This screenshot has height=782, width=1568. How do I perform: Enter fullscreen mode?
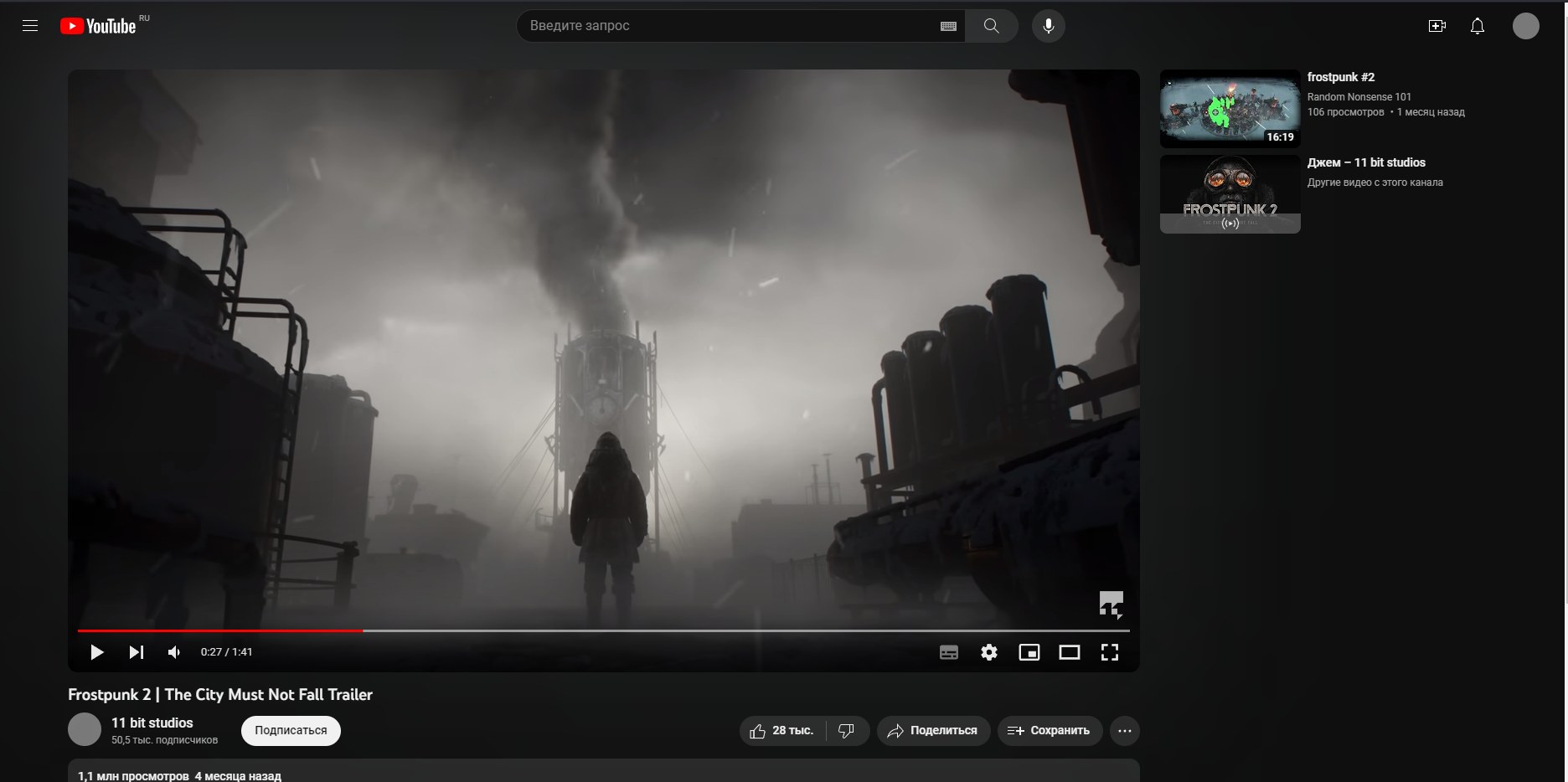point(1110,652)
